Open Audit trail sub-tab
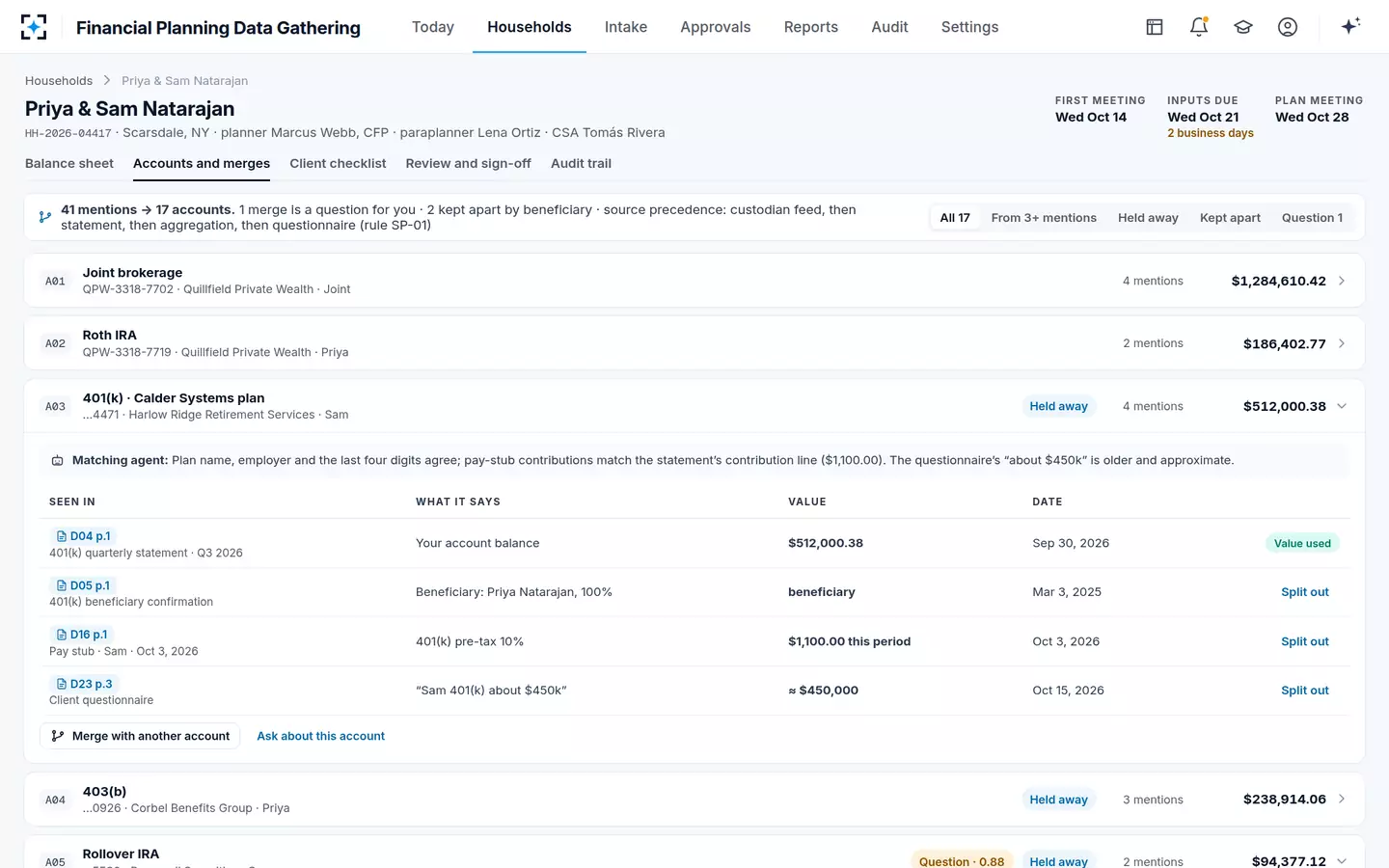This screenshot has height=868, width=1389. (x=581, y=164)
